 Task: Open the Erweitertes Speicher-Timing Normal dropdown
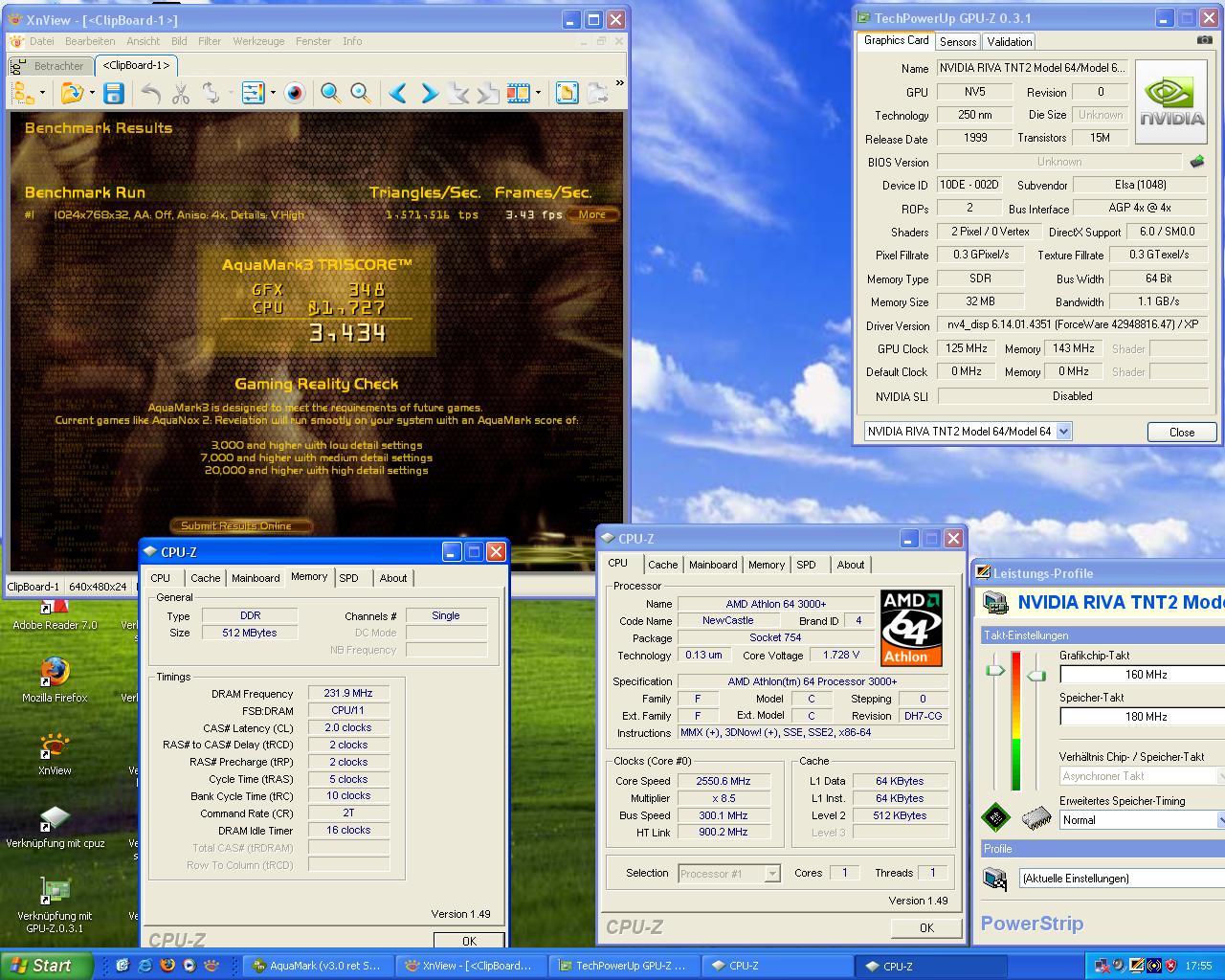[x=1220, y=820]
